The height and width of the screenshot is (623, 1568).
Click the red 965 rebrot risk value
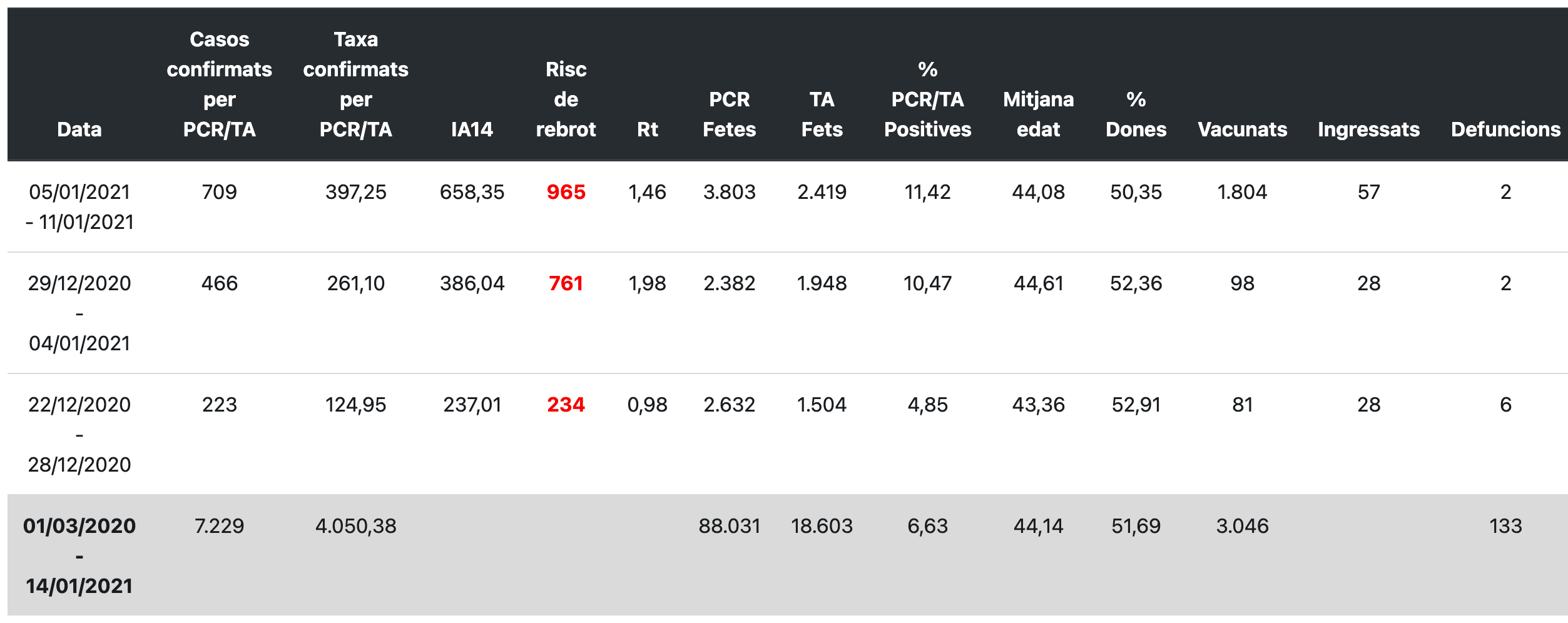[566, 192]
